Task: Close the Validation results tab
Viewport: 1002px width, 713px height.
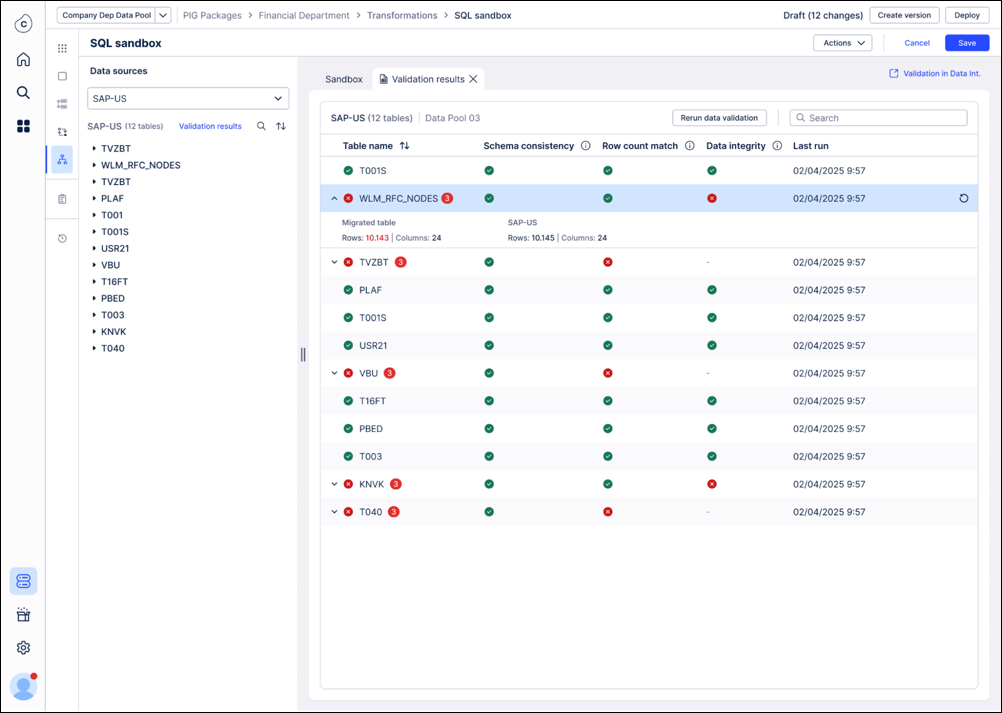Action: coord(473,79)
